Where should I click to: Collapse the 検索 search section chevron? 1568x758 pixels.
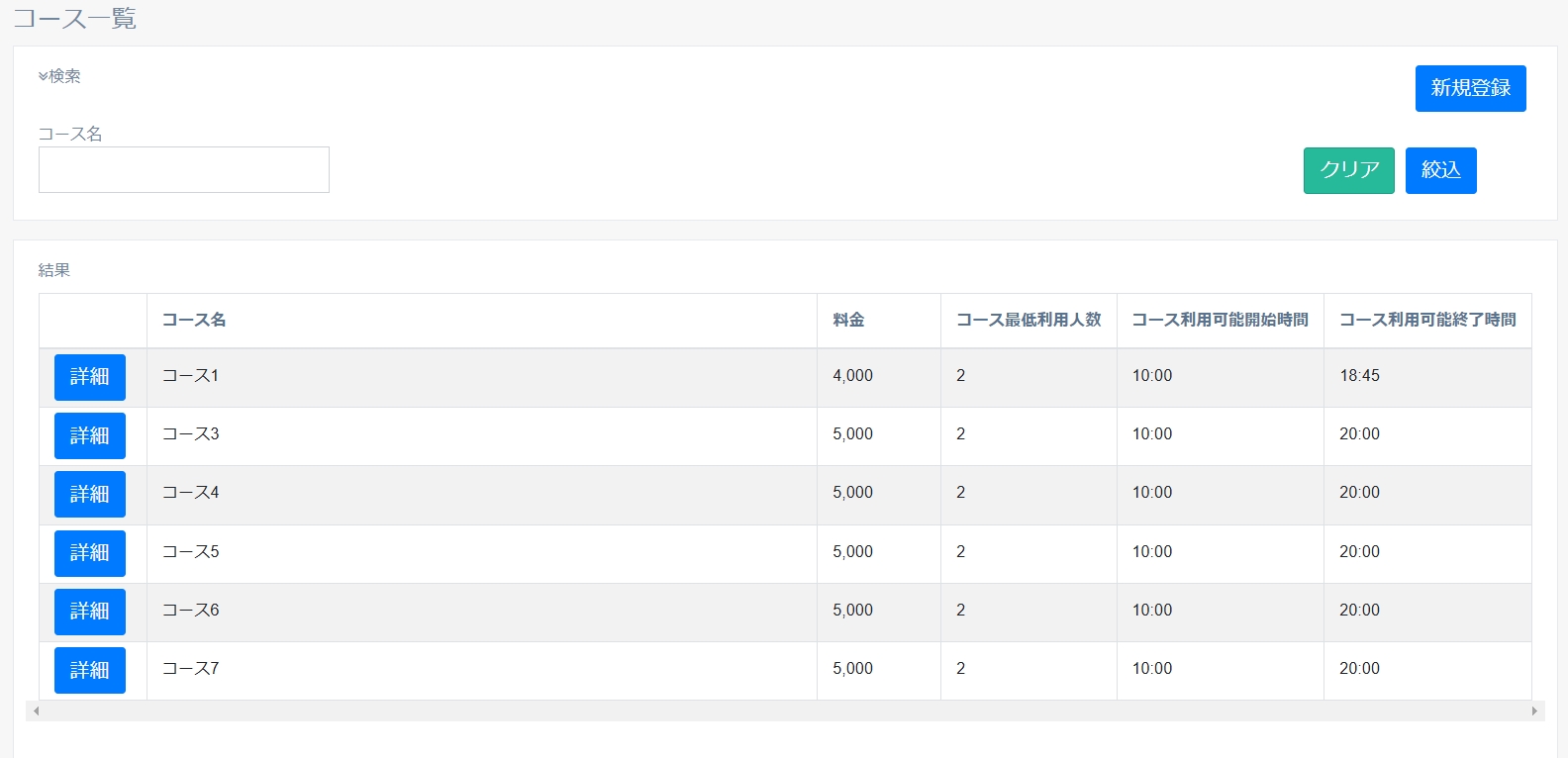point(44,76)
